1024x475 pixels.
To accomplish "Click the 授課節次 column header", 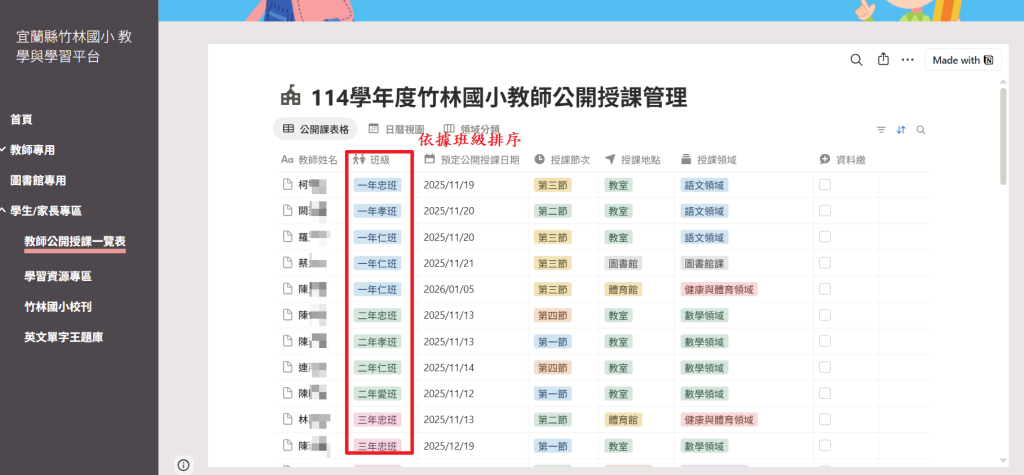I will pos(562,159).
